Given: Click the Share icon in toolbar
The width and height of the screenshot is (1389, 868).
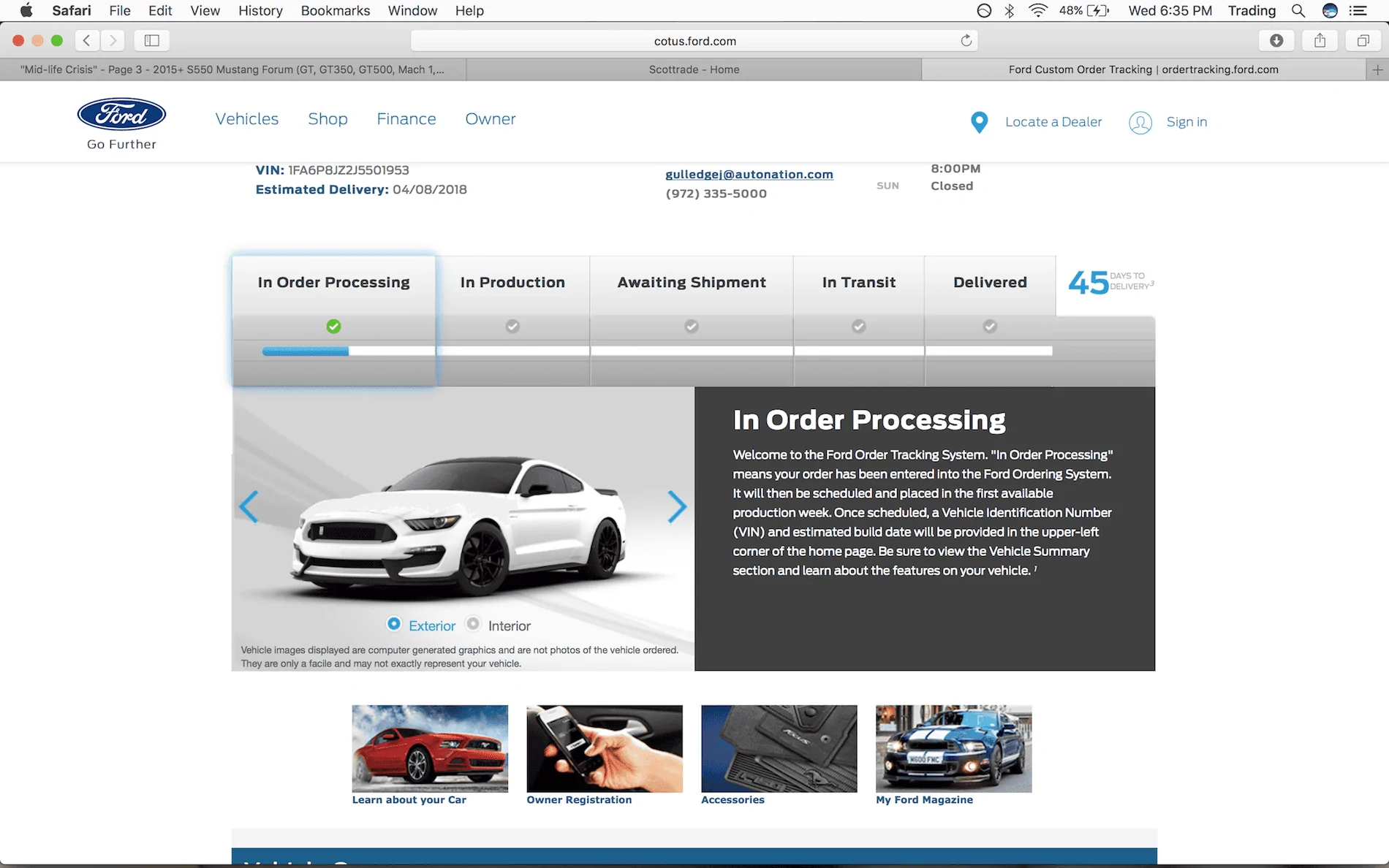Looking at the screenshot, I should [x=1320, y=41].
